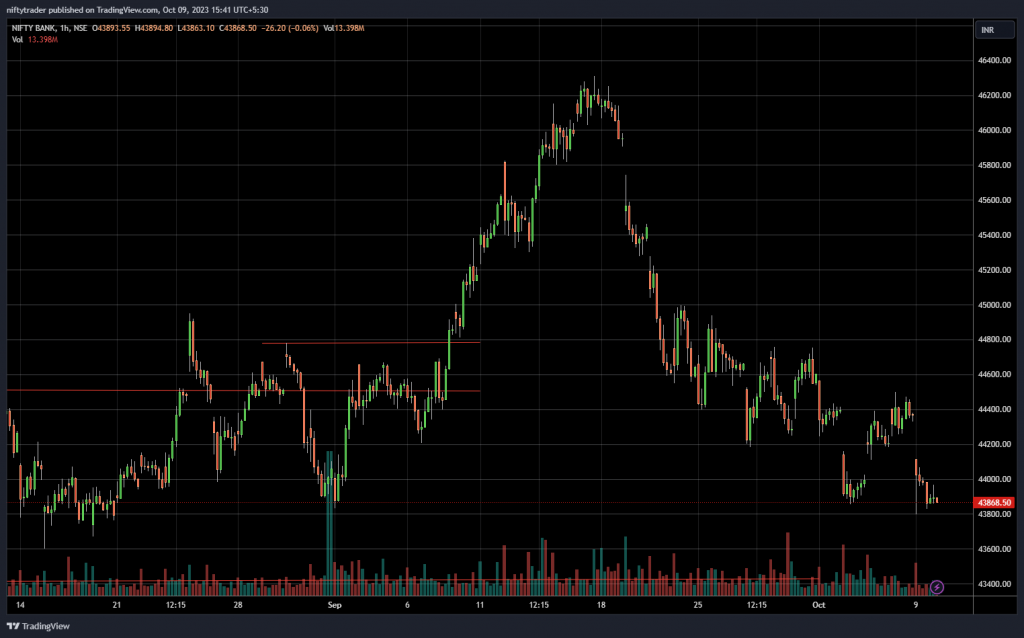
Task: Click the 46000.00 price axis label
Action: coord(994,130)
